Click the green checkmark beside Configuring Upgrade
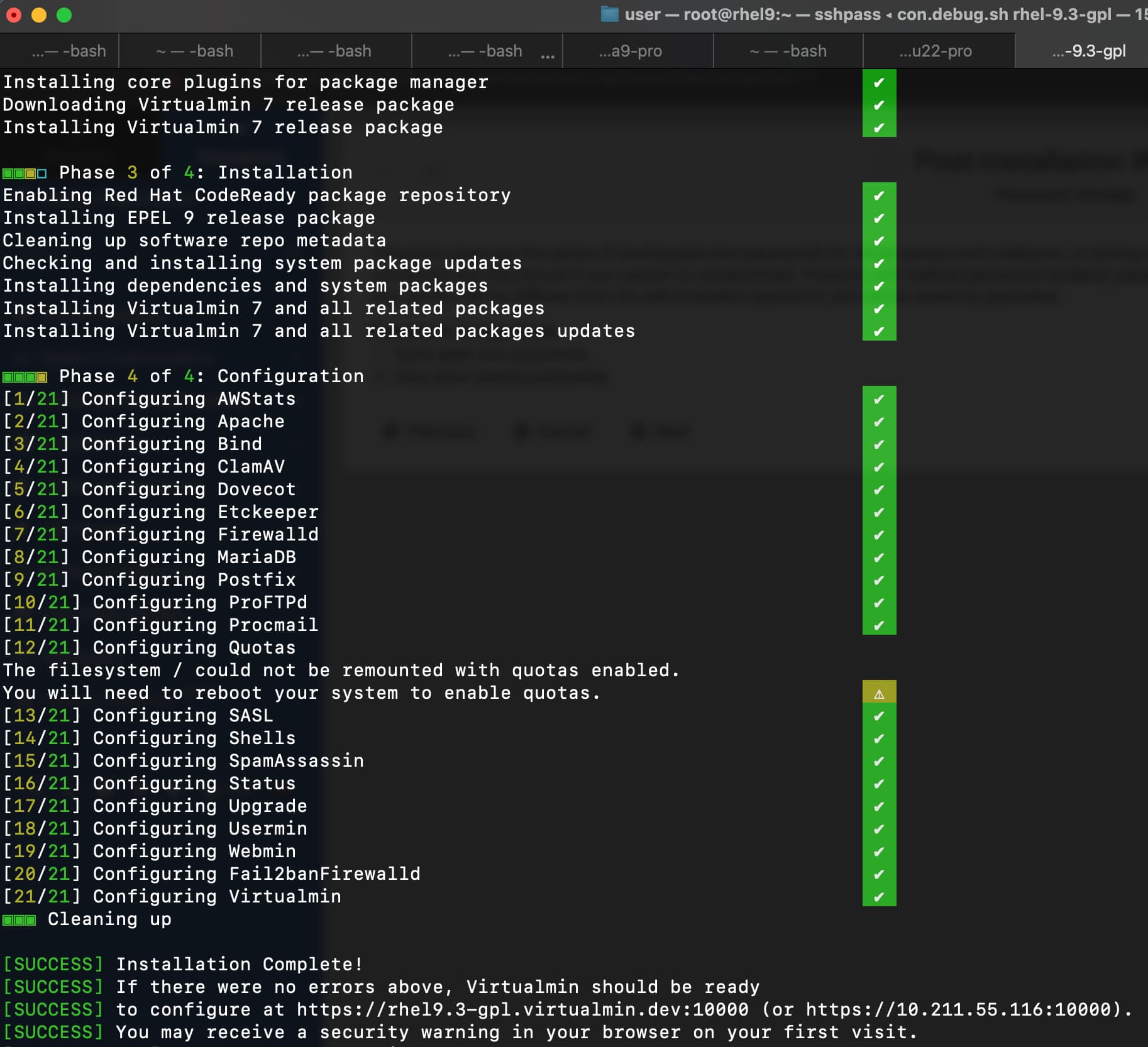1148x1047 pixels. click(879, 806)
